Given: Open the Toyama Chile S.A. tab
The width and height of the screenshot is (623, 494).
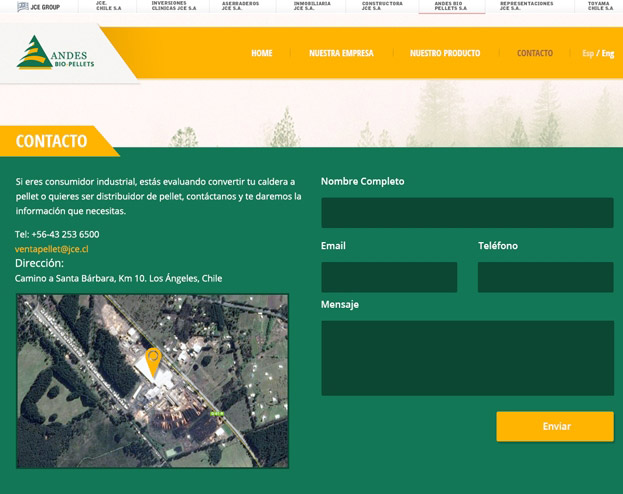Looking at the screenshot, I should pos(600,6).
